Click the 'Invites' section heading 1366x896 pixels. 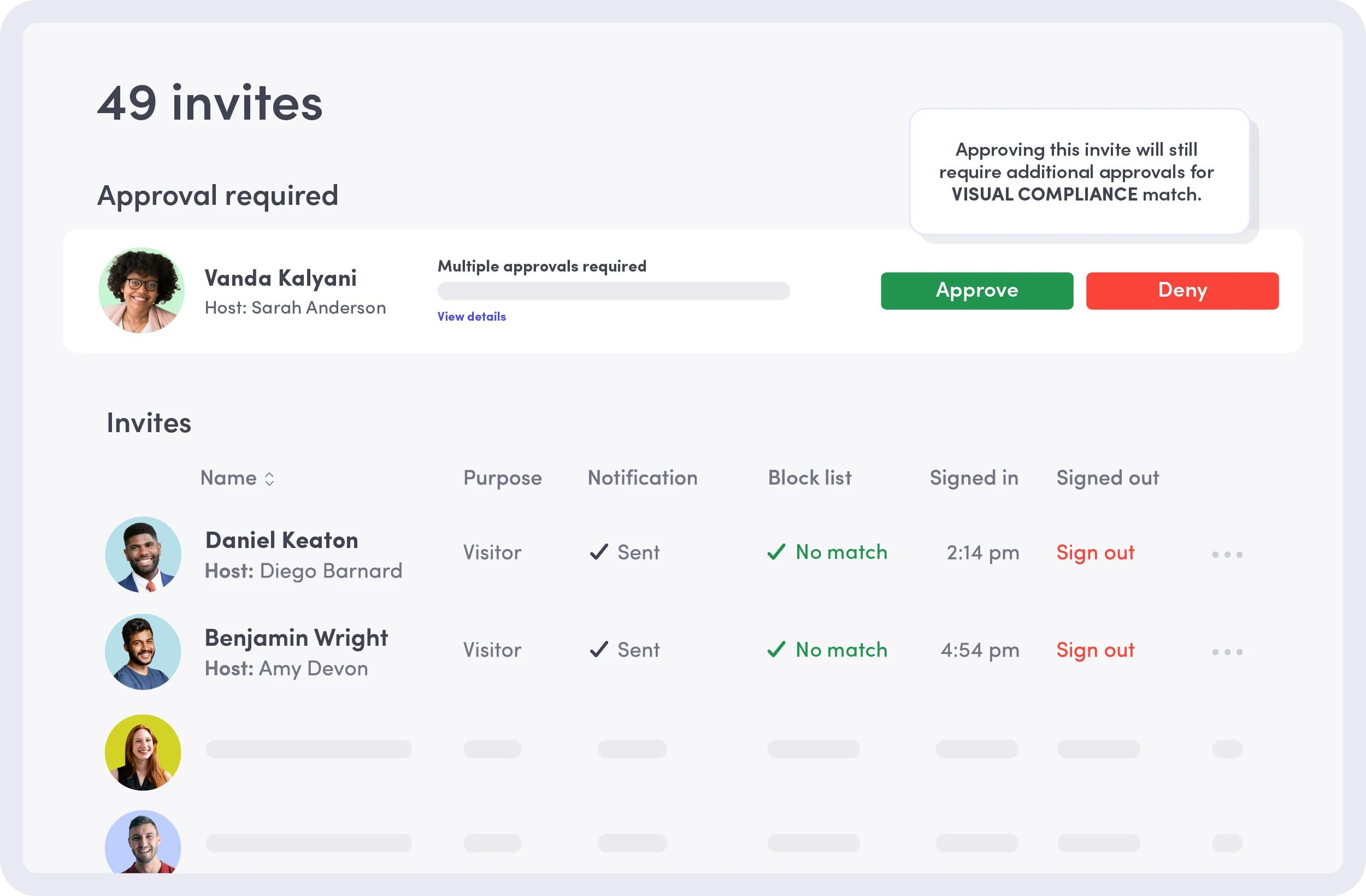coord(149,423)
